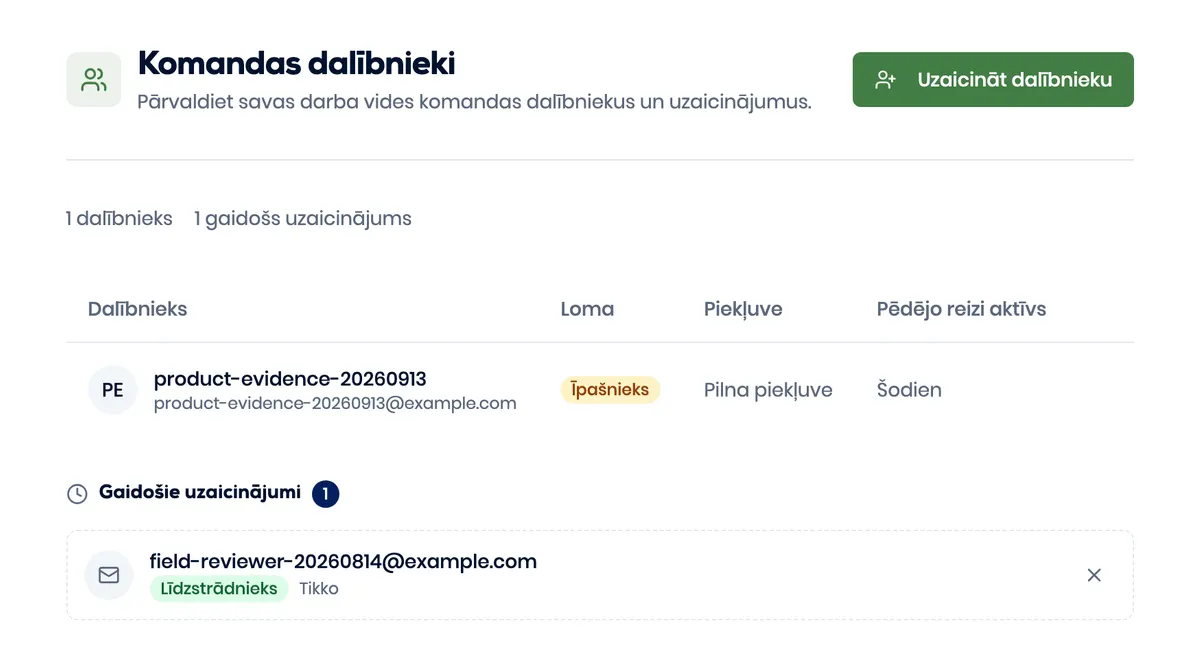1200x667 pixels.
Task: Click the "Īpašnieks" role badge
Action: point(610,390)
